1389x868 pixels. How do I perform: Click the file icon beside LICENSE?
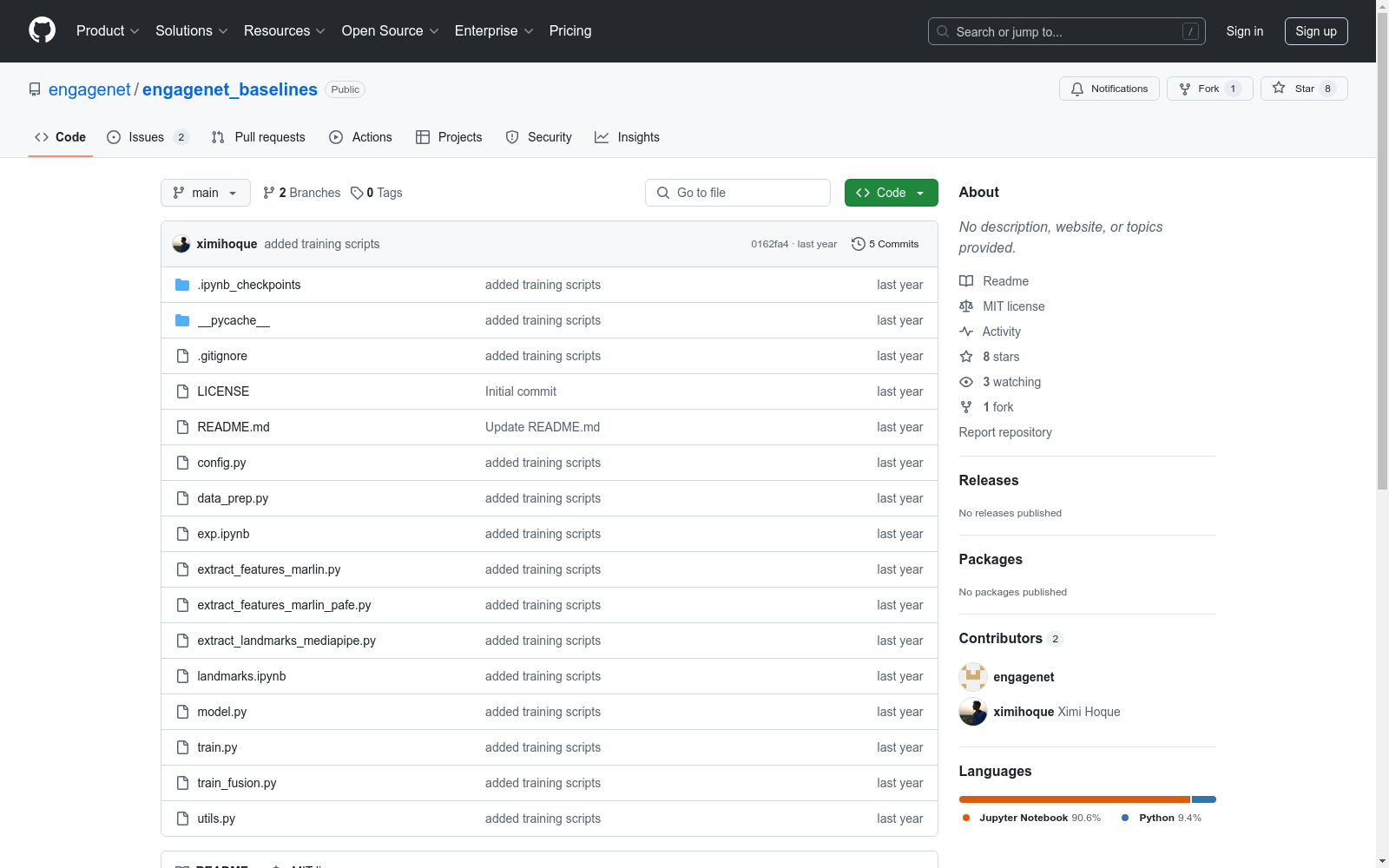182,391
